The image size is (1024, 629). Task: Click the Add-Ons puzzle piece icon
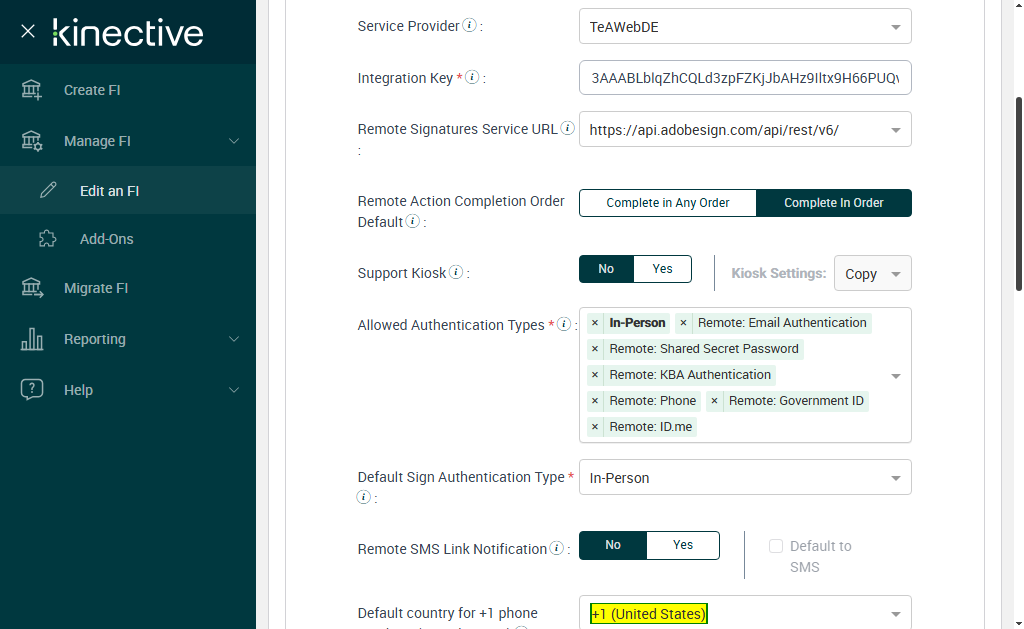pyautogui.click(x=47, y=239)
